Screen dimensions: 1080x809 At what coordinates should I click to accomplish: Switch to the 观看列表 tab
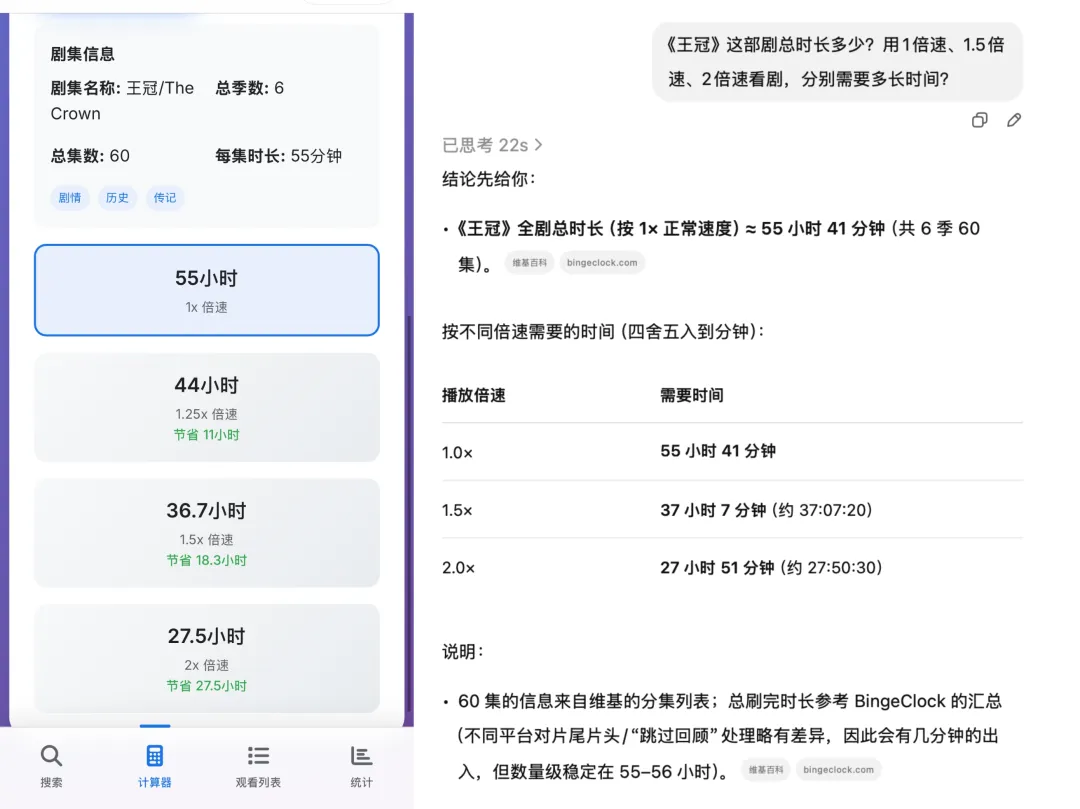[257, 767]
